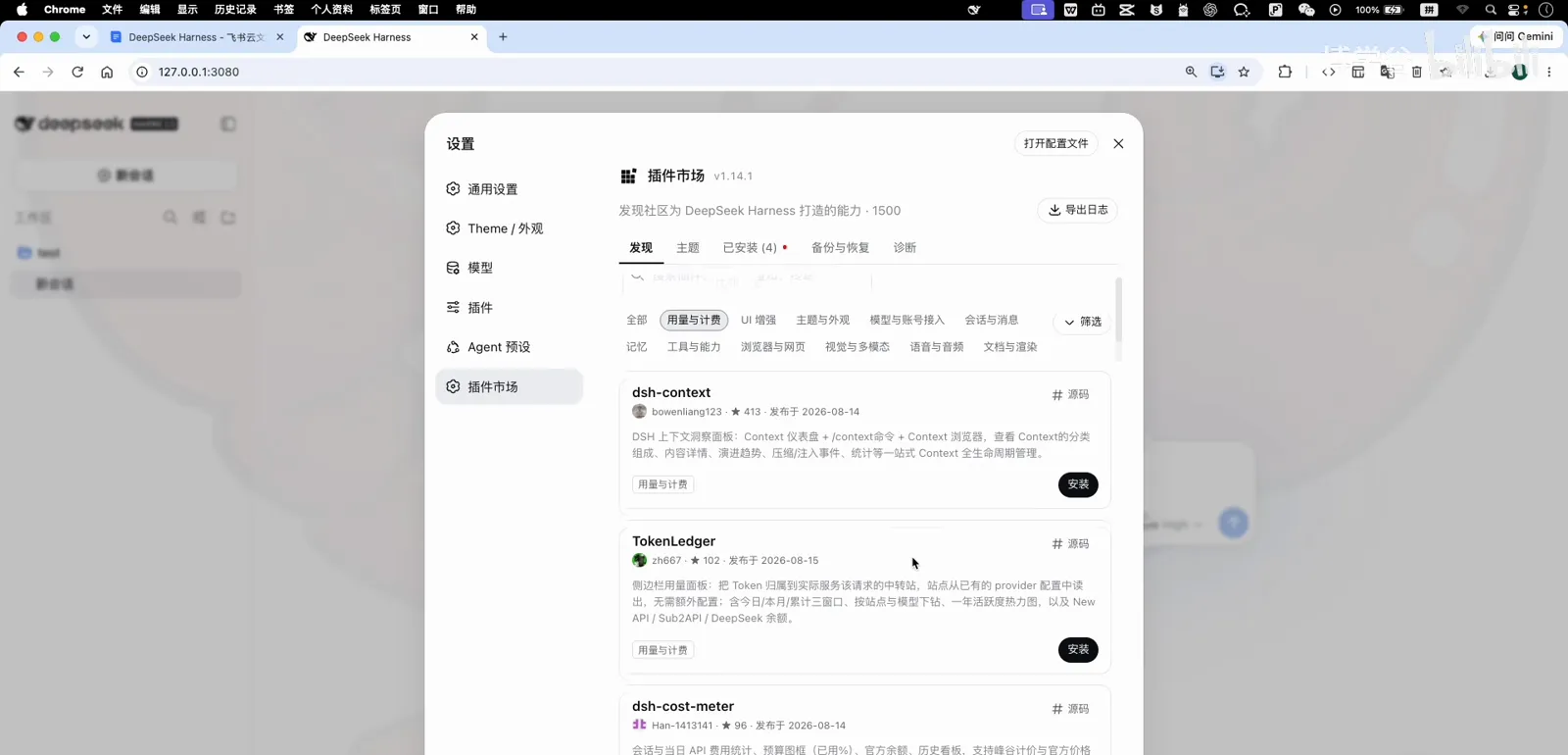The width and height of the screenshot is (1568, 755).
Task: Click bowenliang123's avatar on dsh-context card
Action: tap(640, 412)
